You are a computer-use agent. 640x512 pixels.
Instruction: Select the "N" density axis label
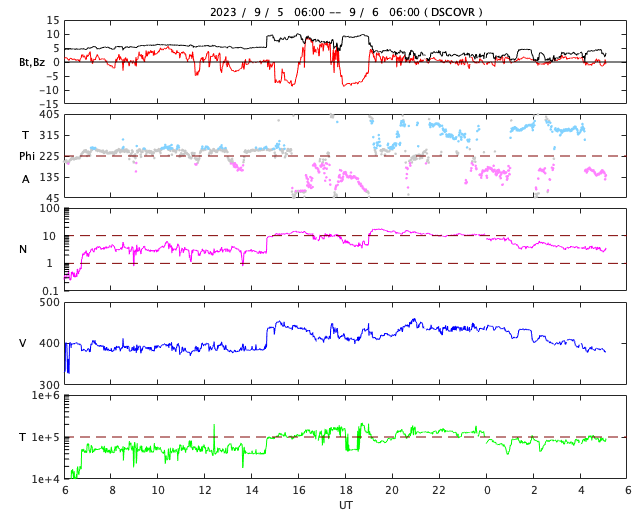23,249
